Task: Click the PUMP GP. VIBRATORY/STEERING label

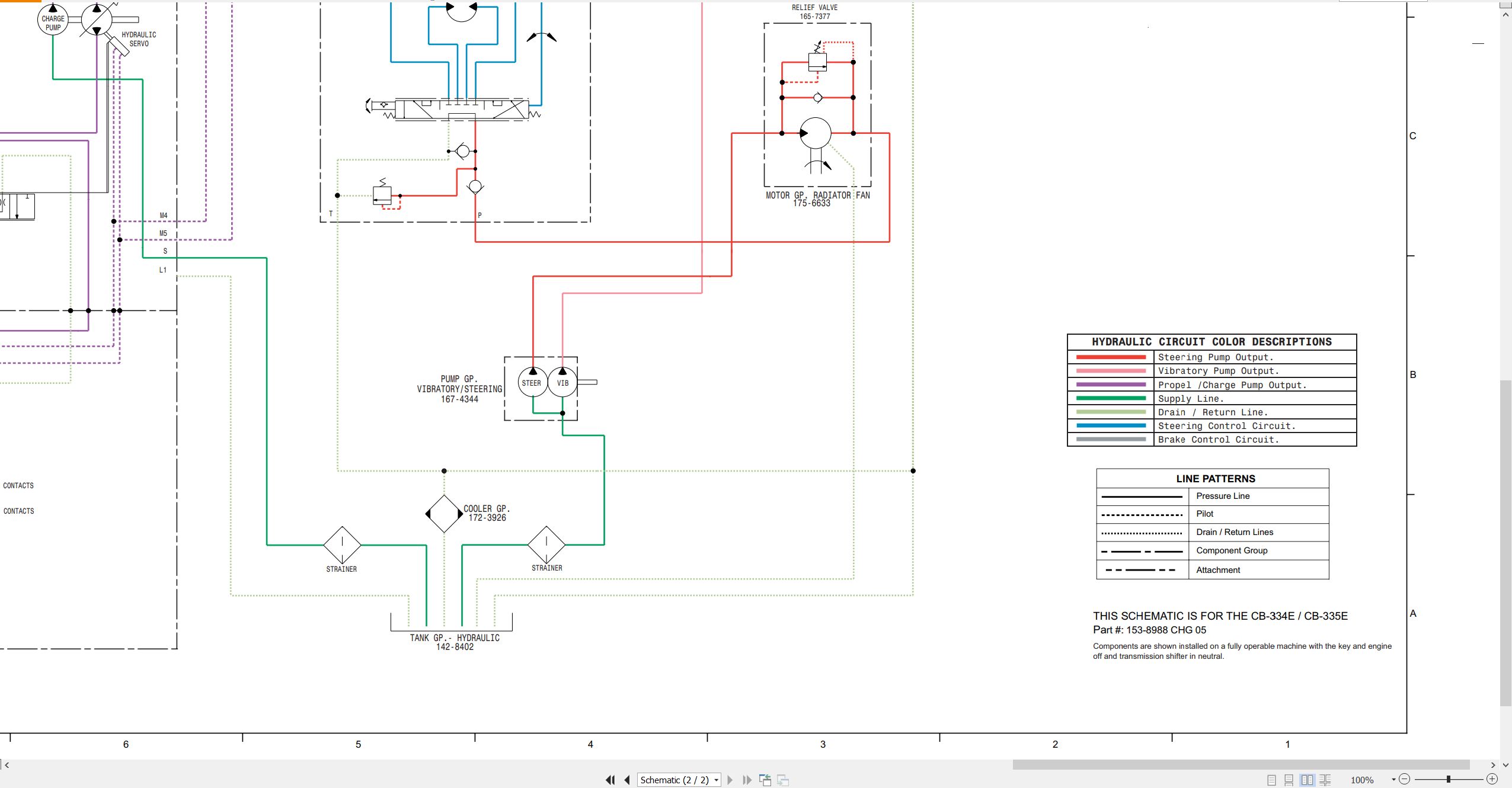Action: (x=459, y=389)
